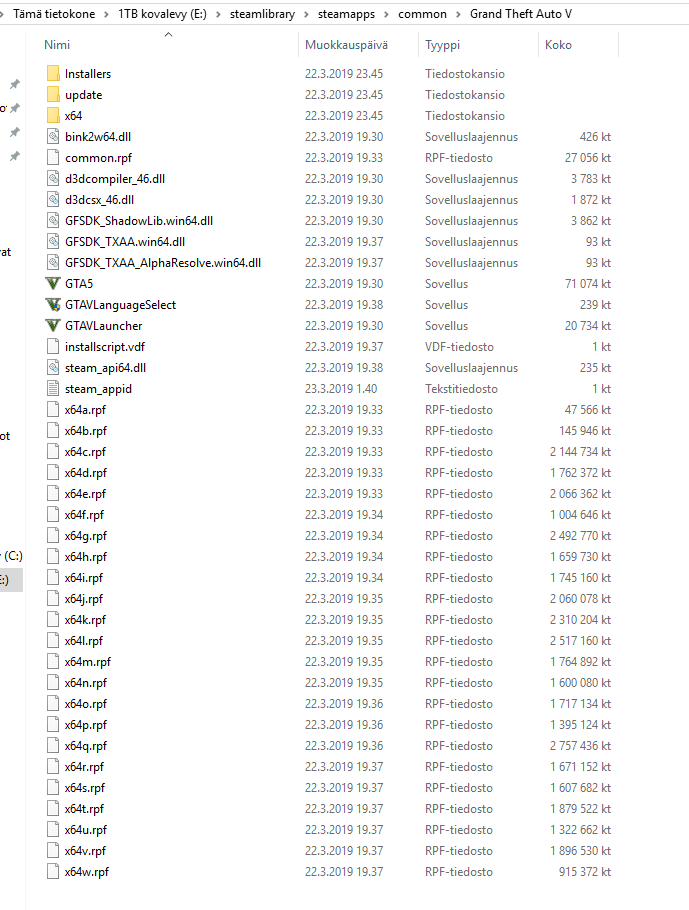Select the x64a.rpf file icon
Image resolution: width=689 pixels, height=910 pixels.
pos(53,410)
